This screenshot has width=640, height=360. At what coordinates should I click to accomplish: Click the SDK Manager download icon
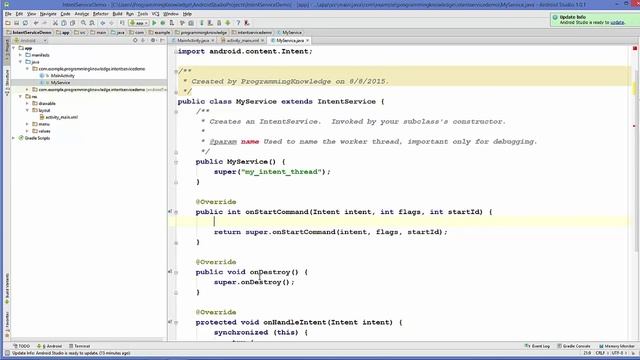pos(219,23)
